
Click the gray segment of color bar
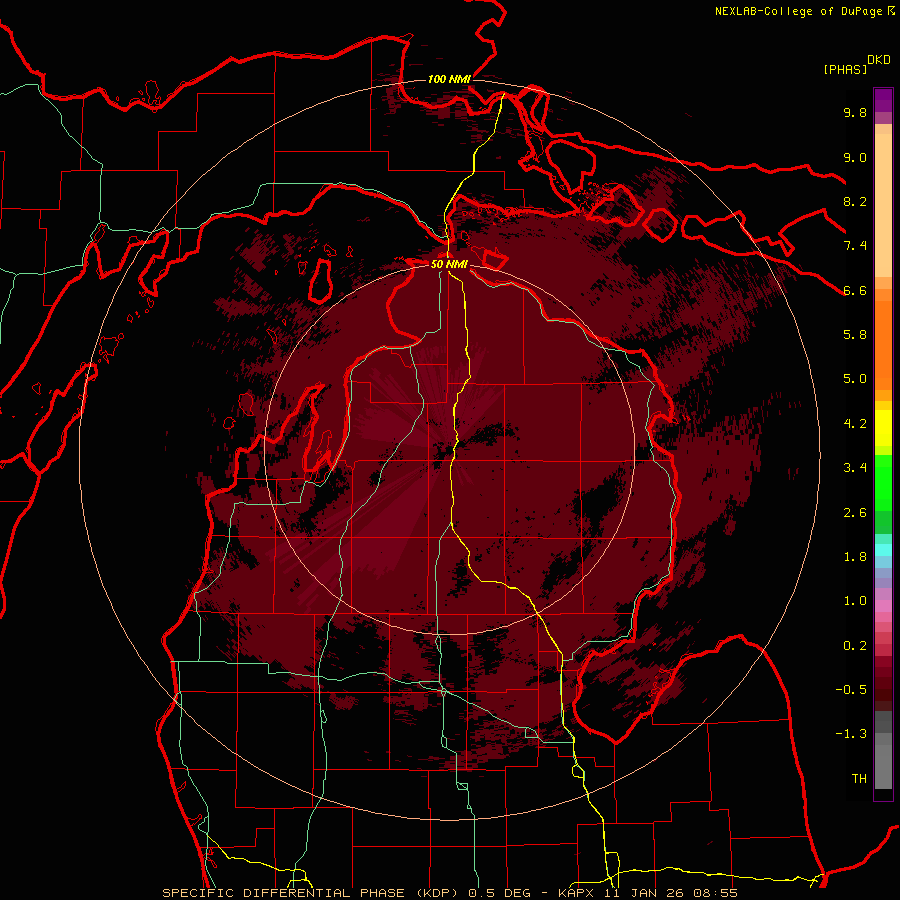[x=883, y=750]
